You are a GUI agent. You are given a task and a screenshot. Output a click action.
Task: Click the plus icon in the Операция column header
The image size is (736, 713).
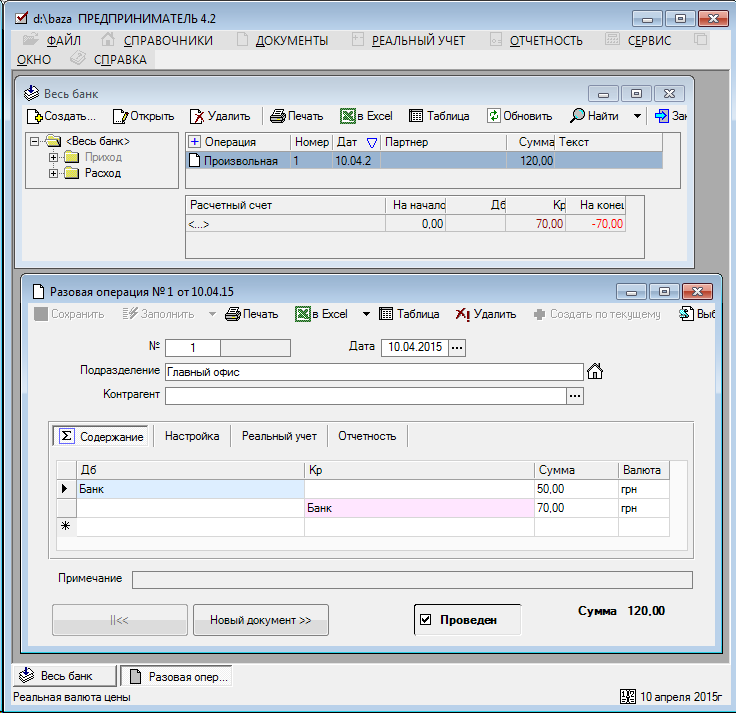(194, 142)
